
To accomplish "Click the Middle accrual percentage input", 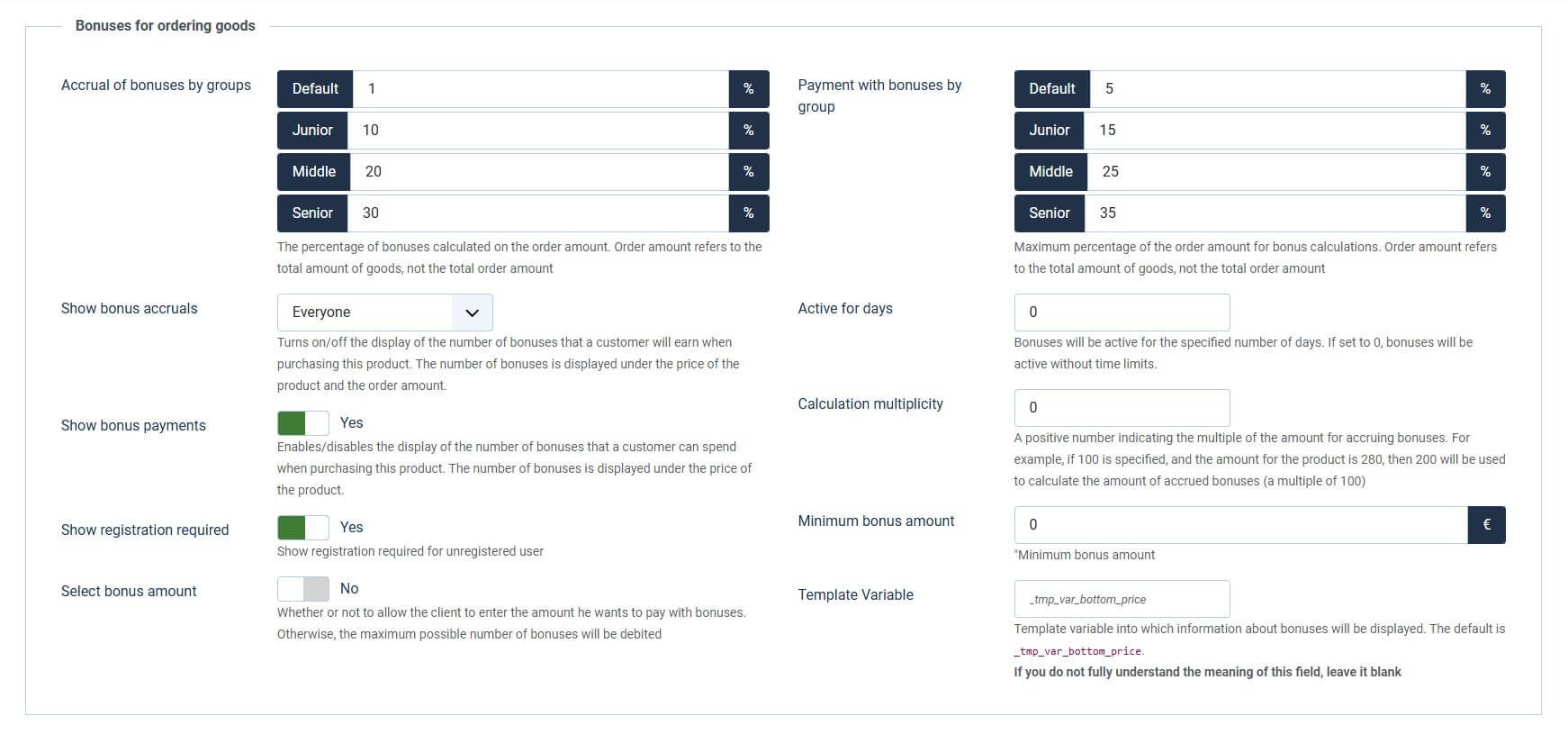I will (x=538, y=172).
